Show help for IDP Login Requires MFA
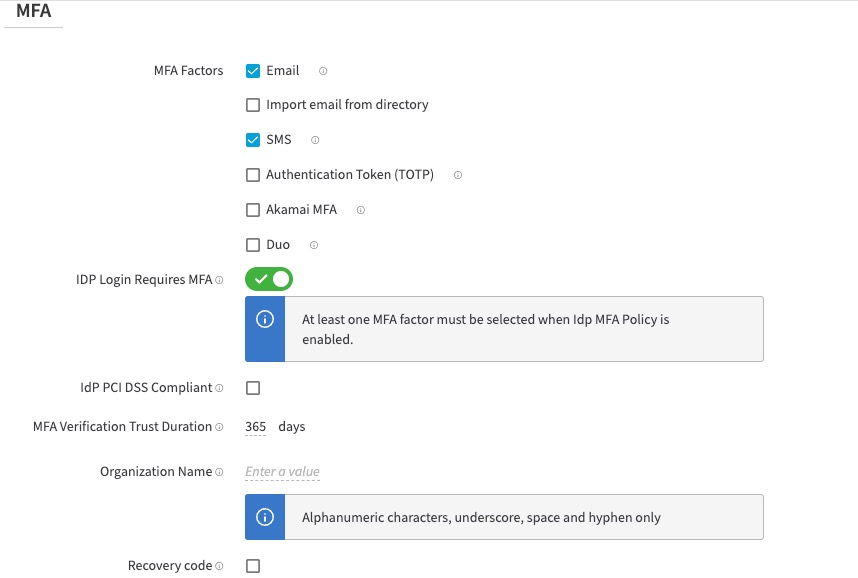Screen dimensions: 858x578 220,280
